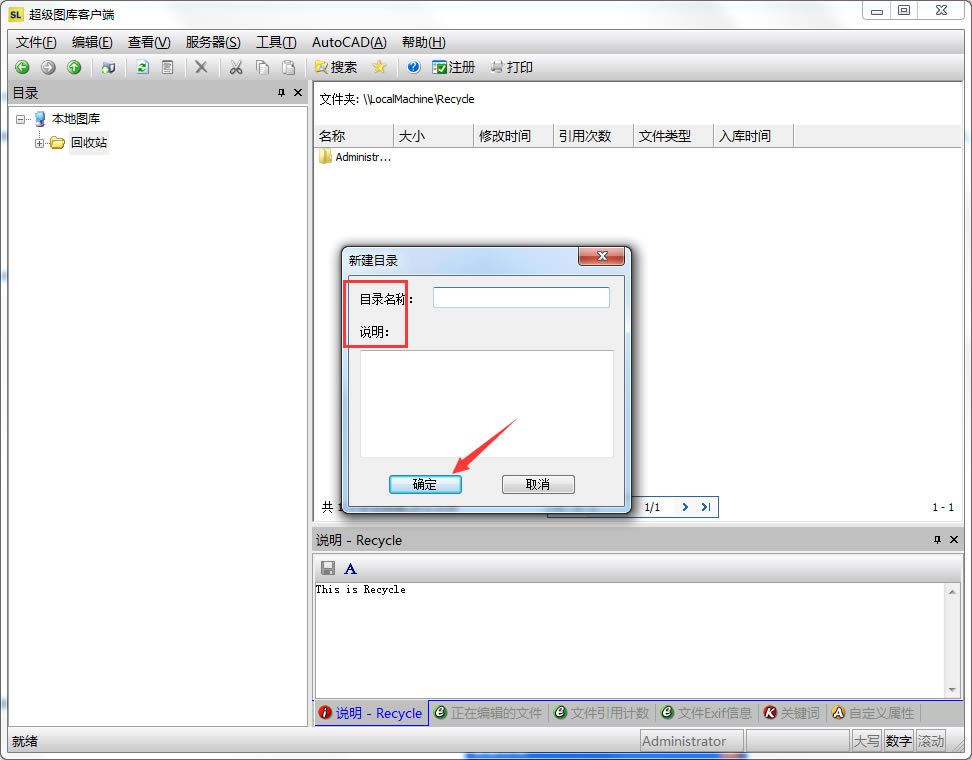This screenshot has height=760, width=972.
Task: Click the green Up arrow icon
Action: (x=73, y=68)
